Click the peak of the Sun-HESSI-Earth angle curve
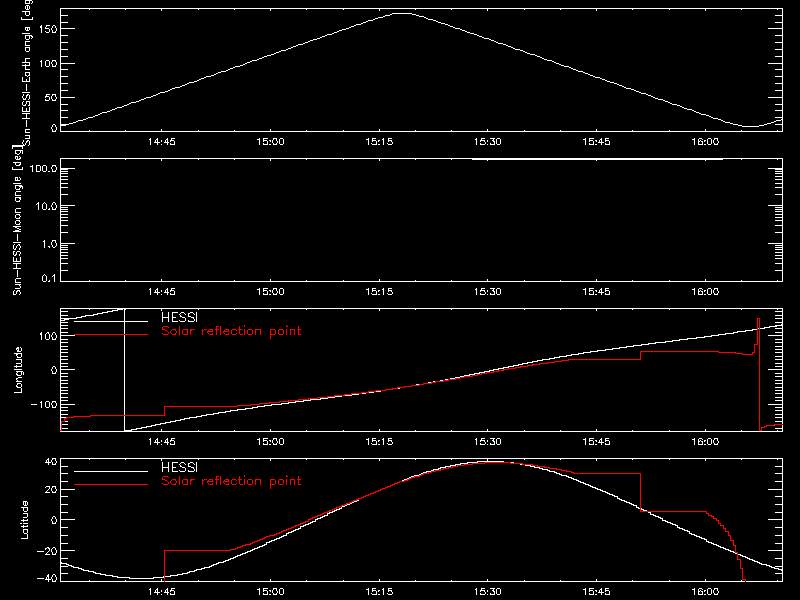 coord(403,14)
